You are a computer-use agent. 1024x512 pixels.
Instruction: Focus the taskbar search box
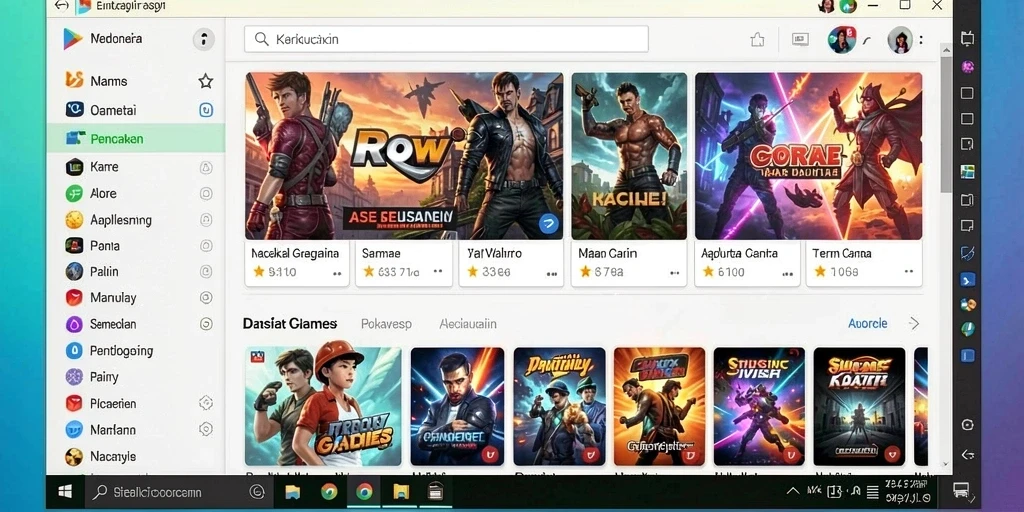click(176, 492)
